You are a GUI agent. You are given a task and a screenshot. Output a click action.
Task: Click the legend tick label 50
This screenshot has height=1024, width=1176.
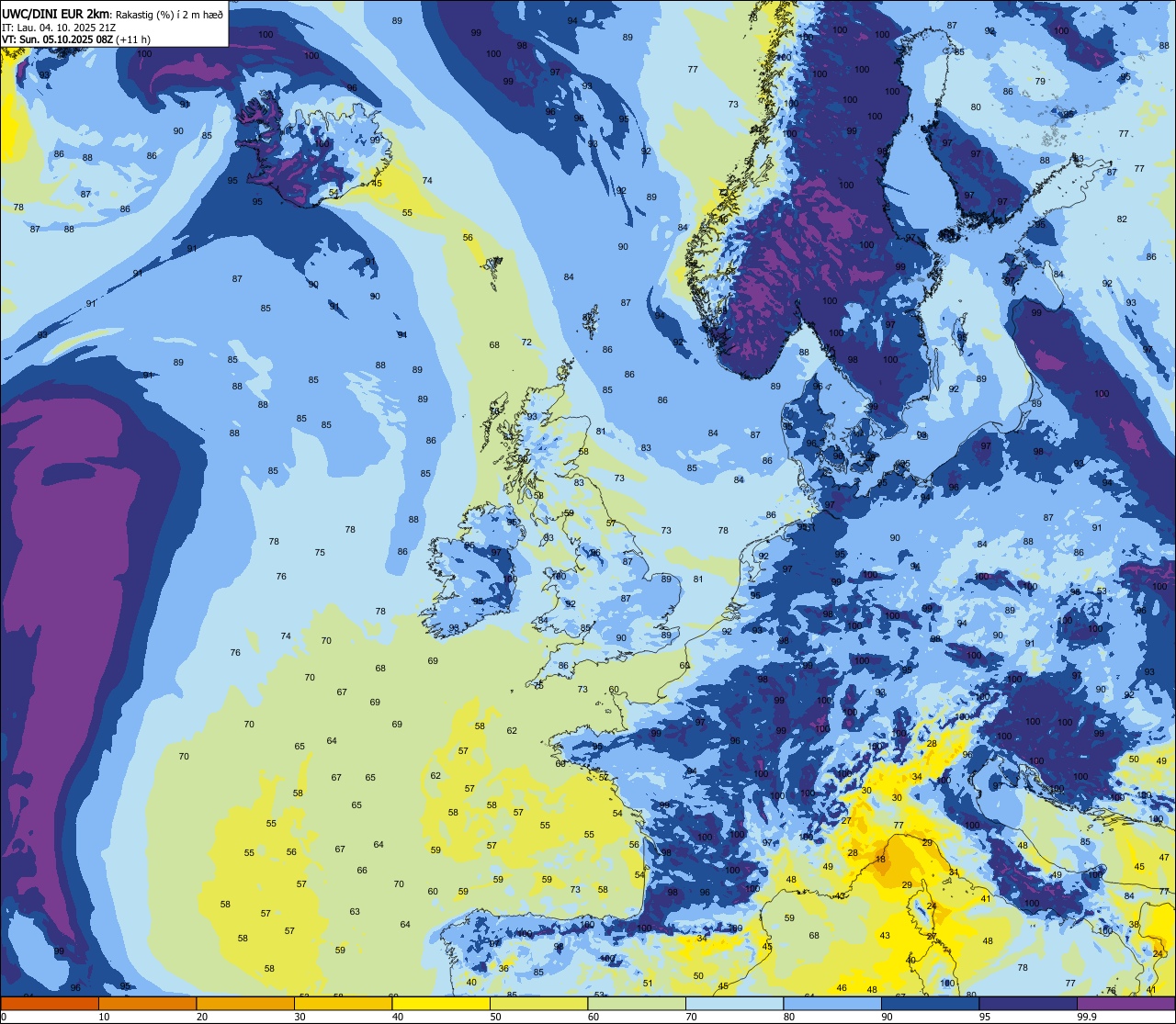point(495,1017)
